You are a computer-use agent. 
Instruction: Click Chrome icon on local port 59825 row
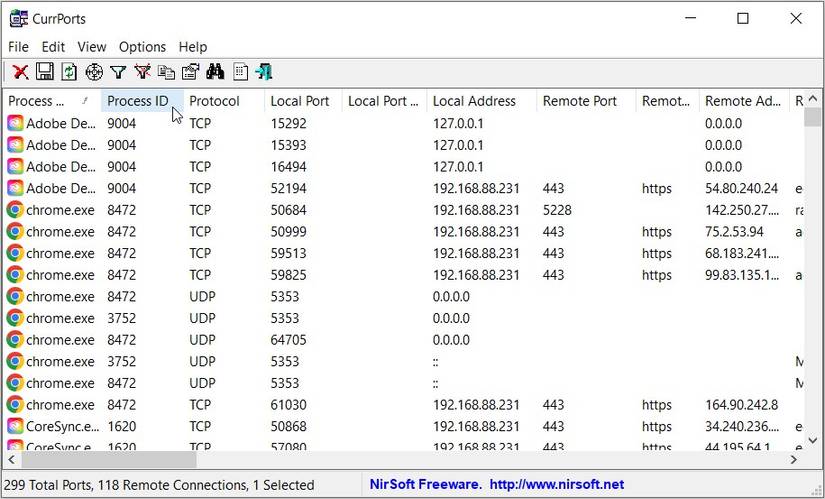pos(15,275)
